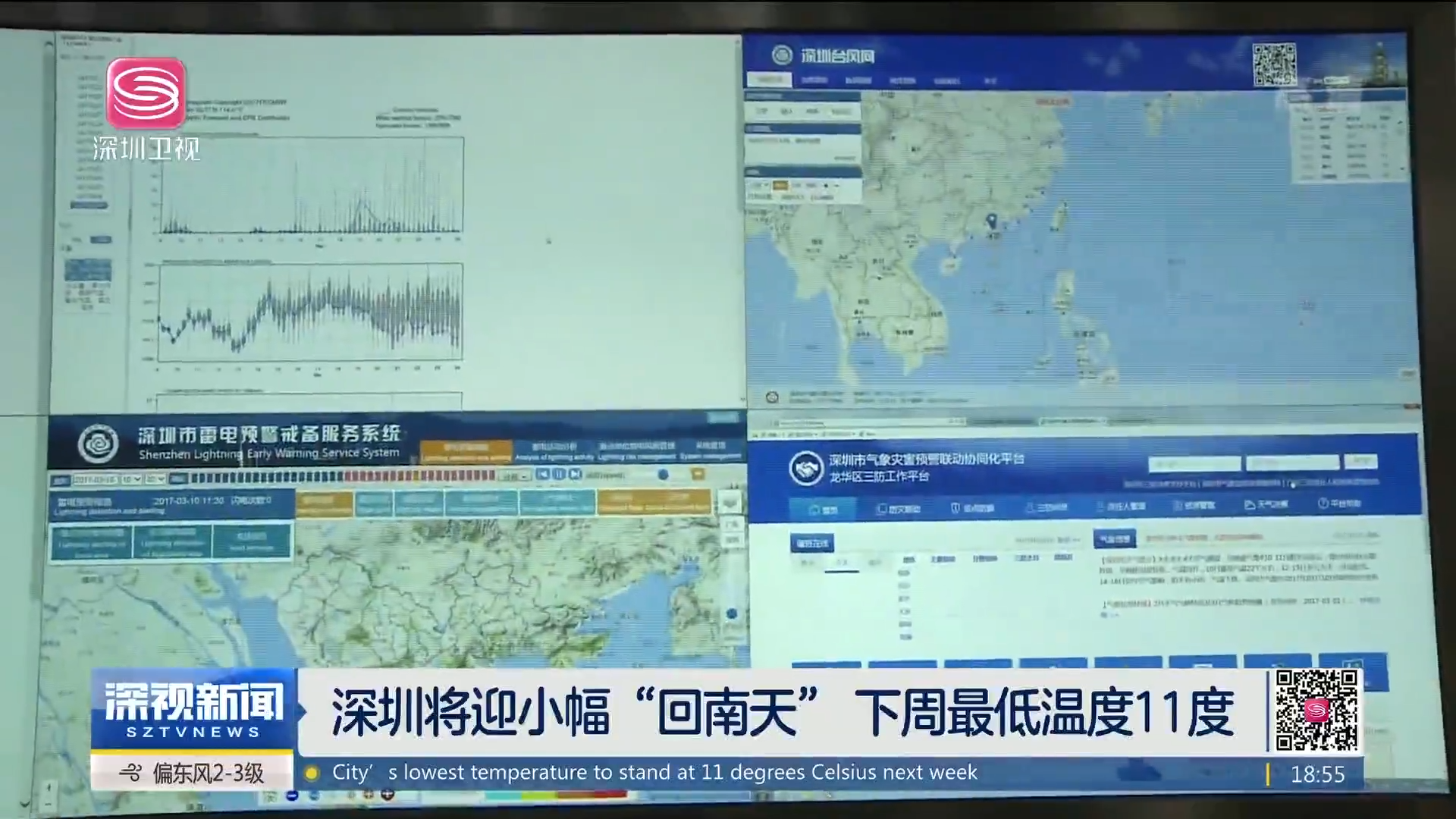
Task: Click the Shenzhen Typhoon Network logo
Action: pos(782,55)
